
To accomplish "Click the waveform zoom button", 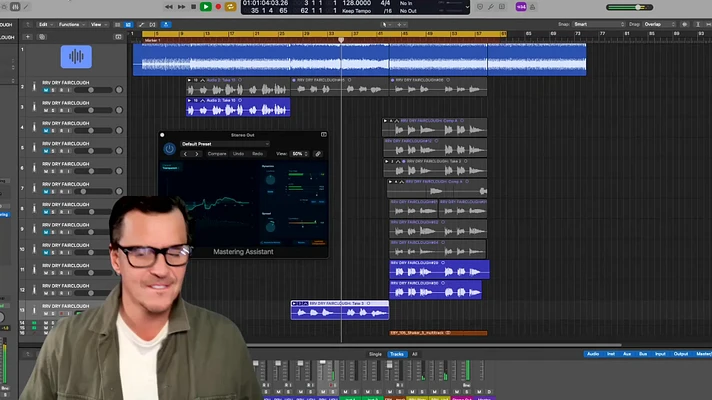I will [x=685, y=25].
